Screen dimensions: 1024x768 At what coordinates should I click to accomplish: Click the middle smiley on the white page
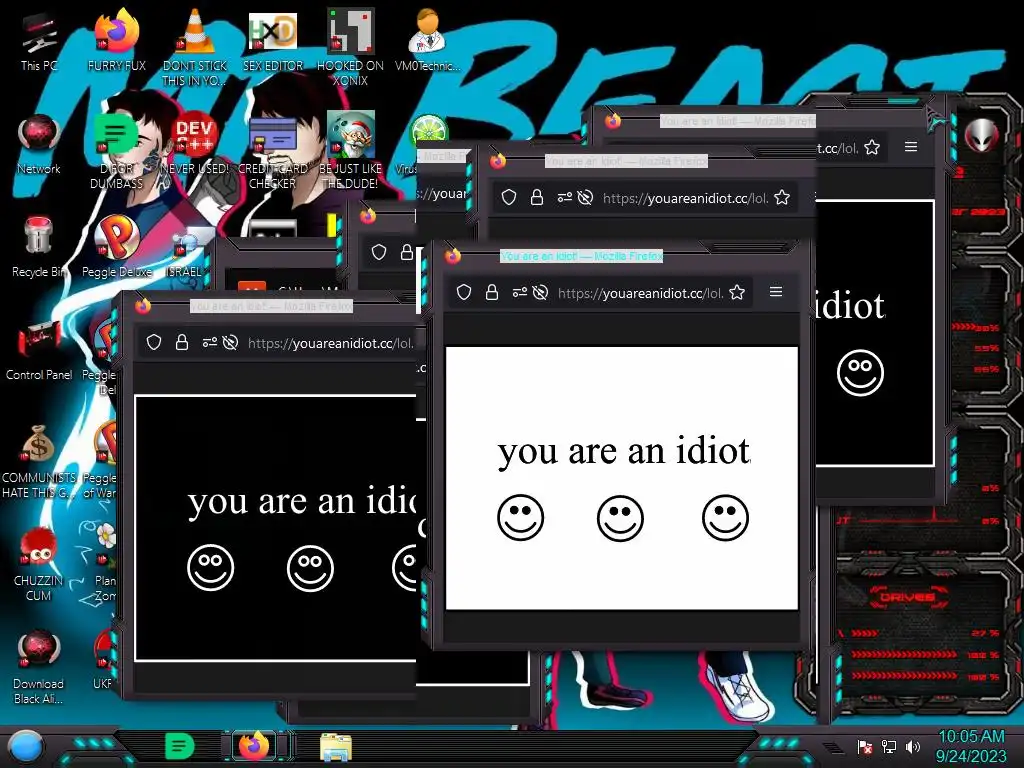620,518
